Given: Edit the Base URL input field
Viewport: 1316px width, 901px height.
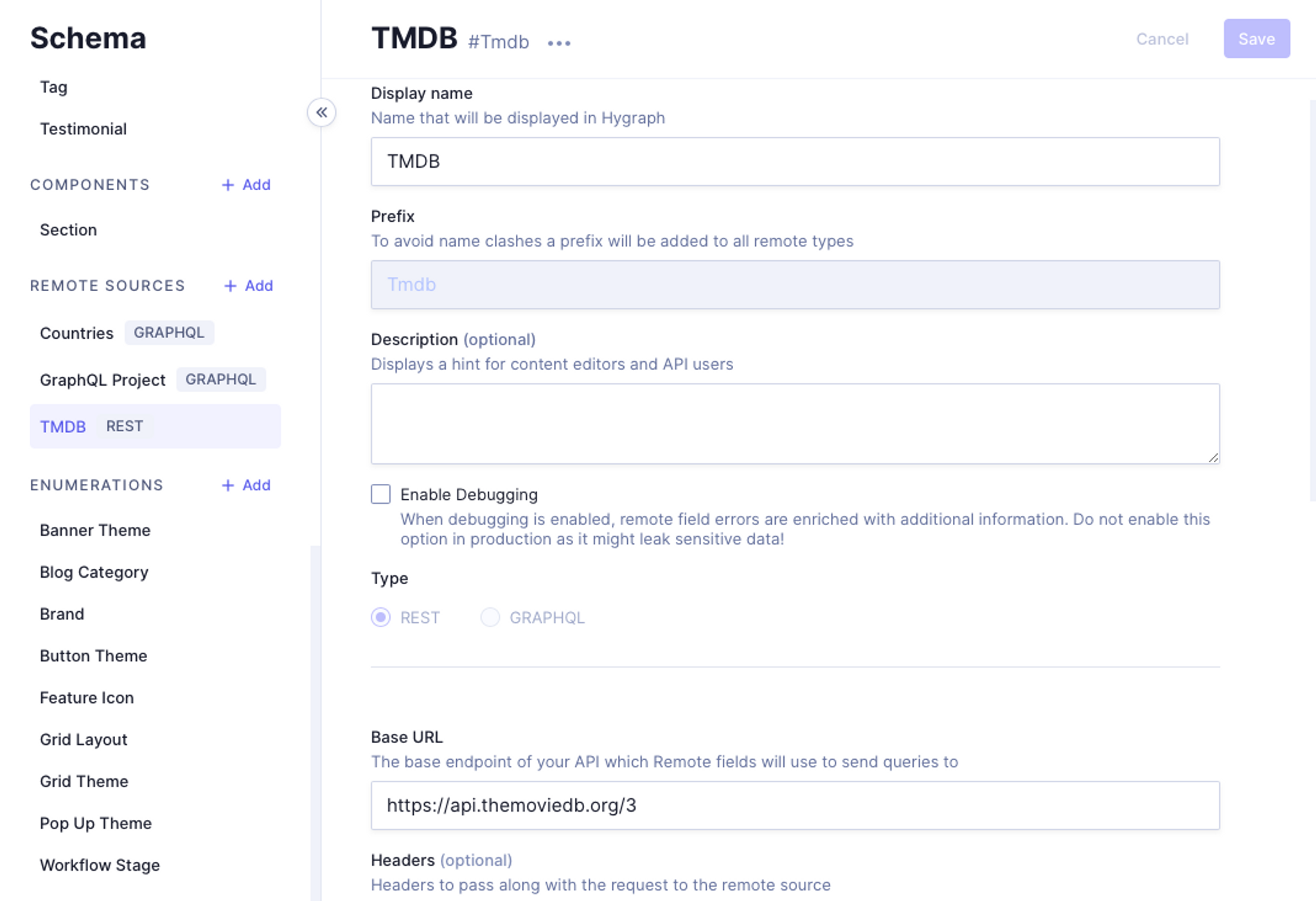Looking at the screenshot, I should [795, 806].
